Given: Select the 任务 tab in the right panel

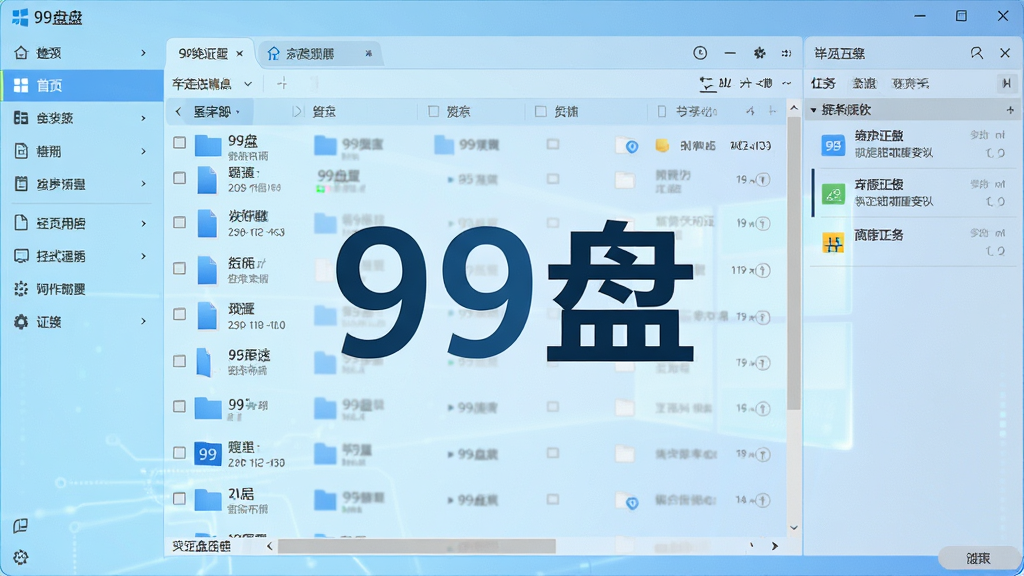Looking at the screenshot, I should [x=823, y=84].
